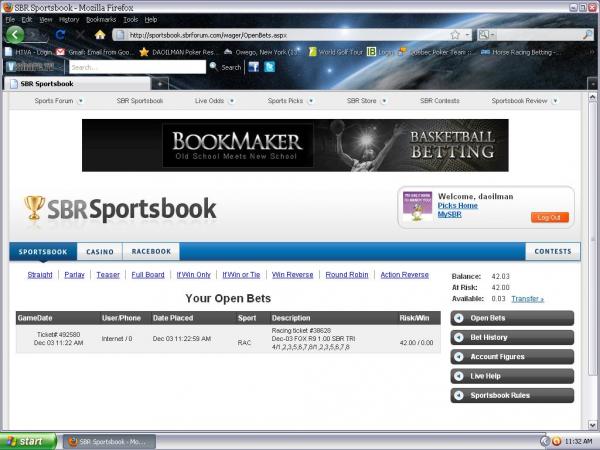Click the browser back arrow button
The image size is (600, 450).
coord(16,35)
